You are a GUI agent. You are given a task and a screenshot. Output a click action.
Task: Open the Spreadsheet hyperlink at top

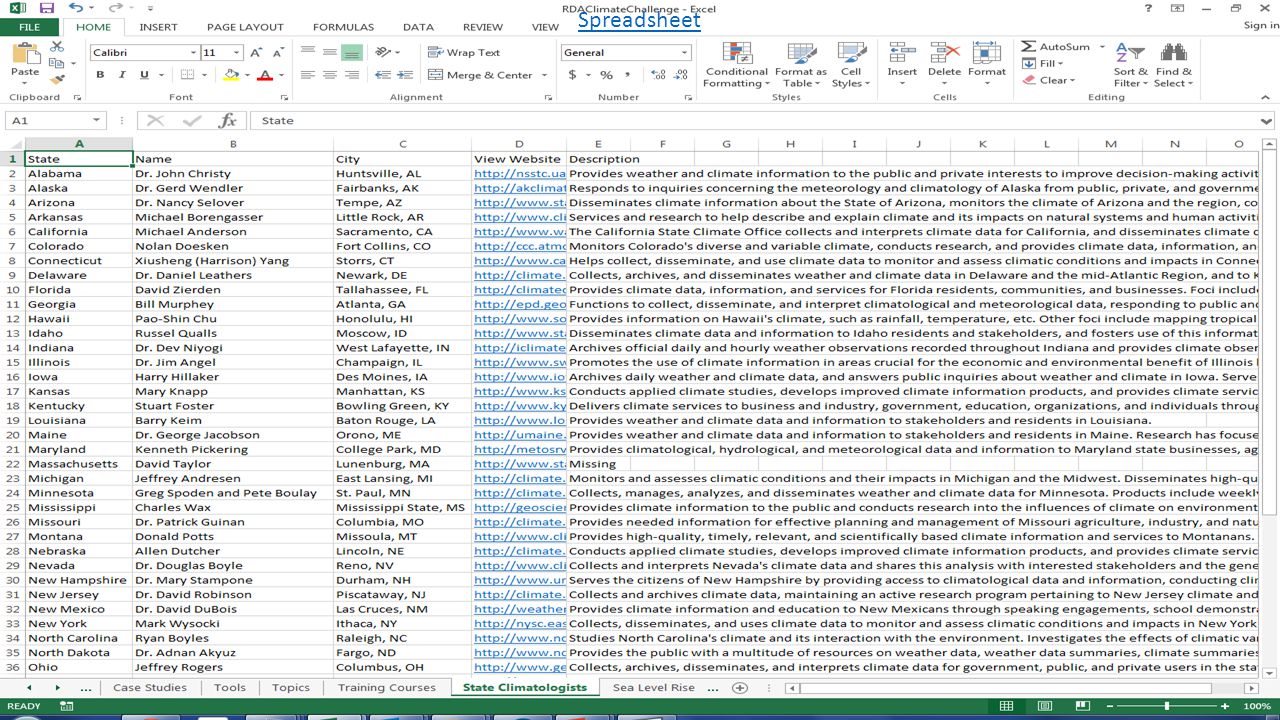coord(639,20)
